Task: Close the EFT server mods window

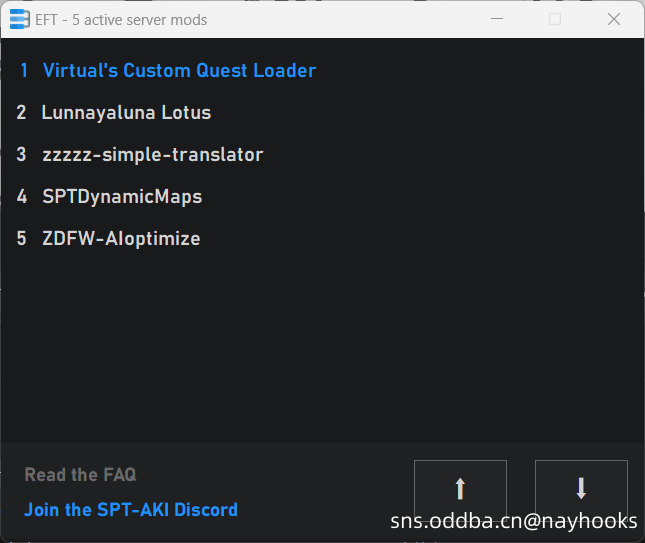Action: tap(614, 19)
